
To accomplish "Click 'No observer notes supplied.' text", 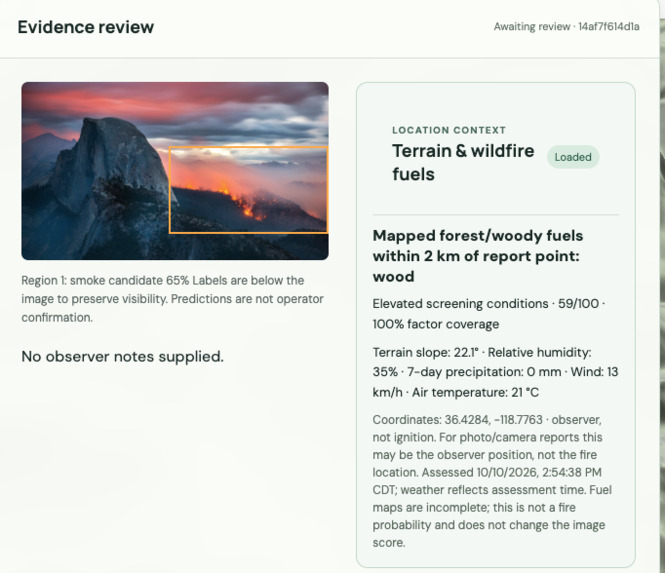I will coord(123,357).
